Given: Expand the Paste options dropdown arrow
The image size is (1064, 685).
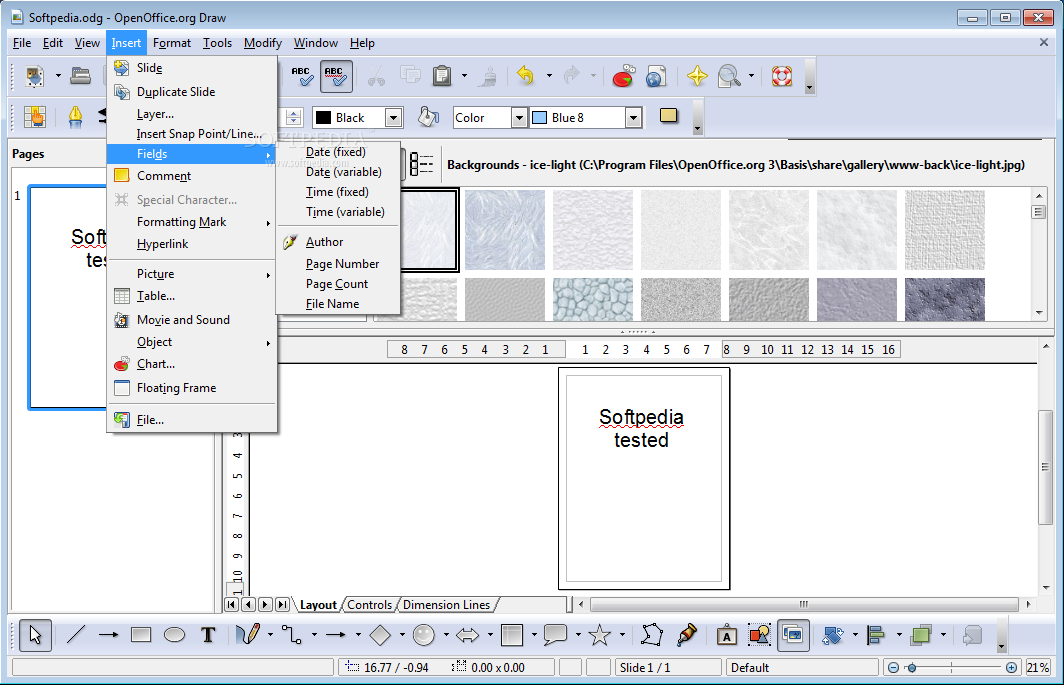Looking at the screenshot, I should click(464, 75).
